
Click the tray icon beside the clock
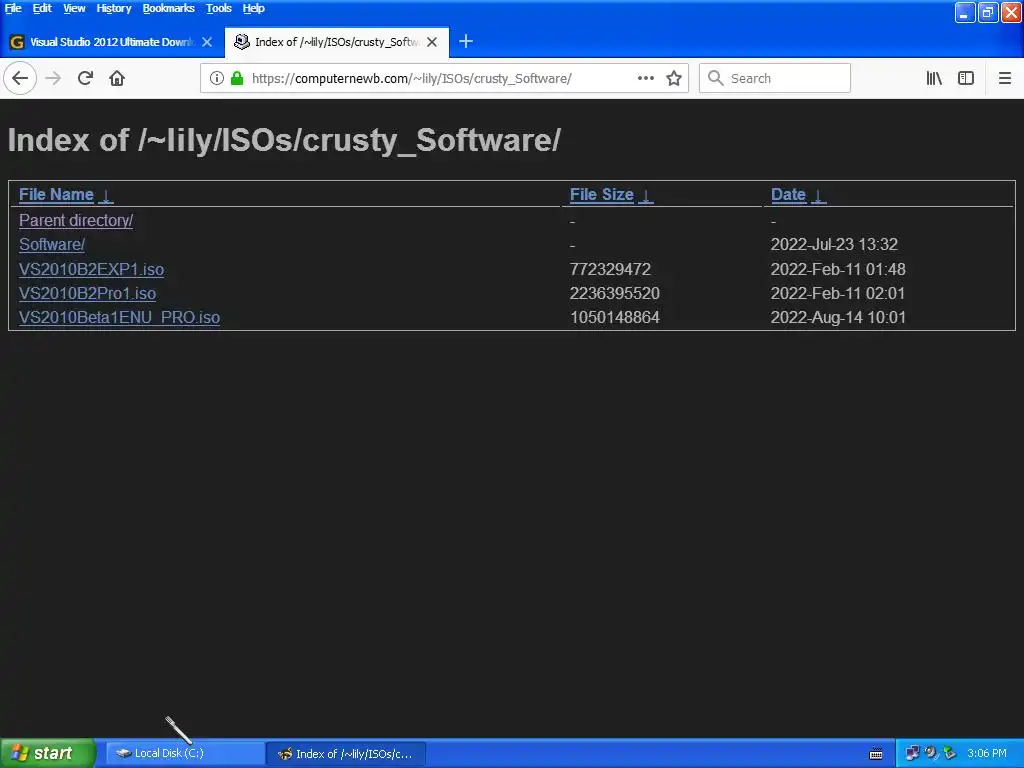point(950,754)
